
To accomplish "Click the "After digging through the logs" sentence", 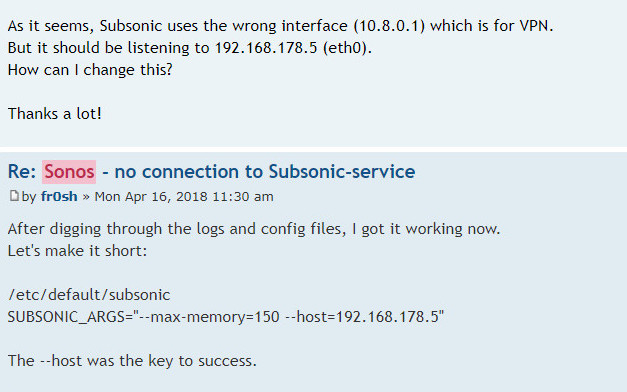I will [254, 229].
